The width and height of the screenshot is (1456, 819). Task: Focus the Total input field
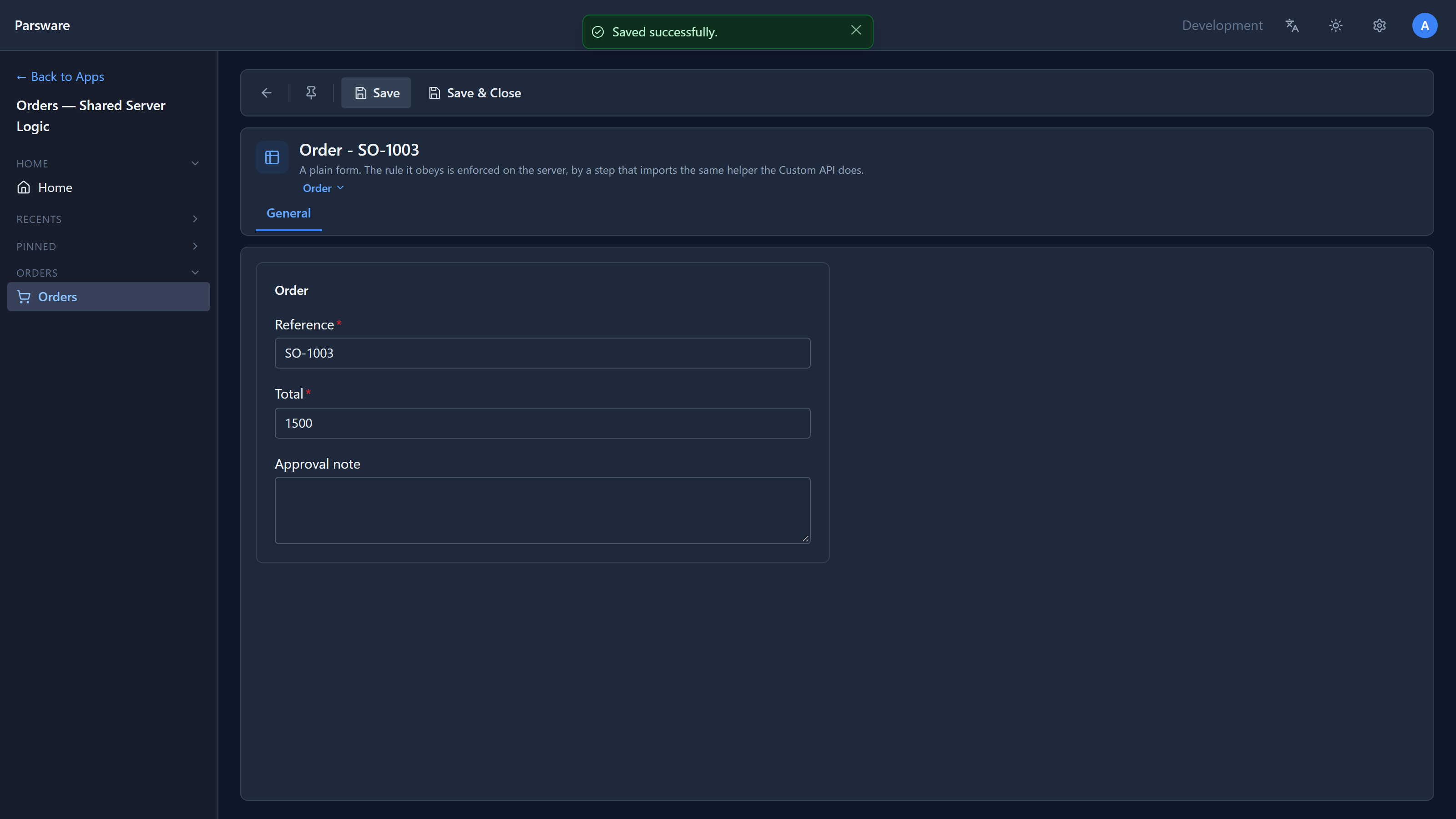tap(543, 423)
